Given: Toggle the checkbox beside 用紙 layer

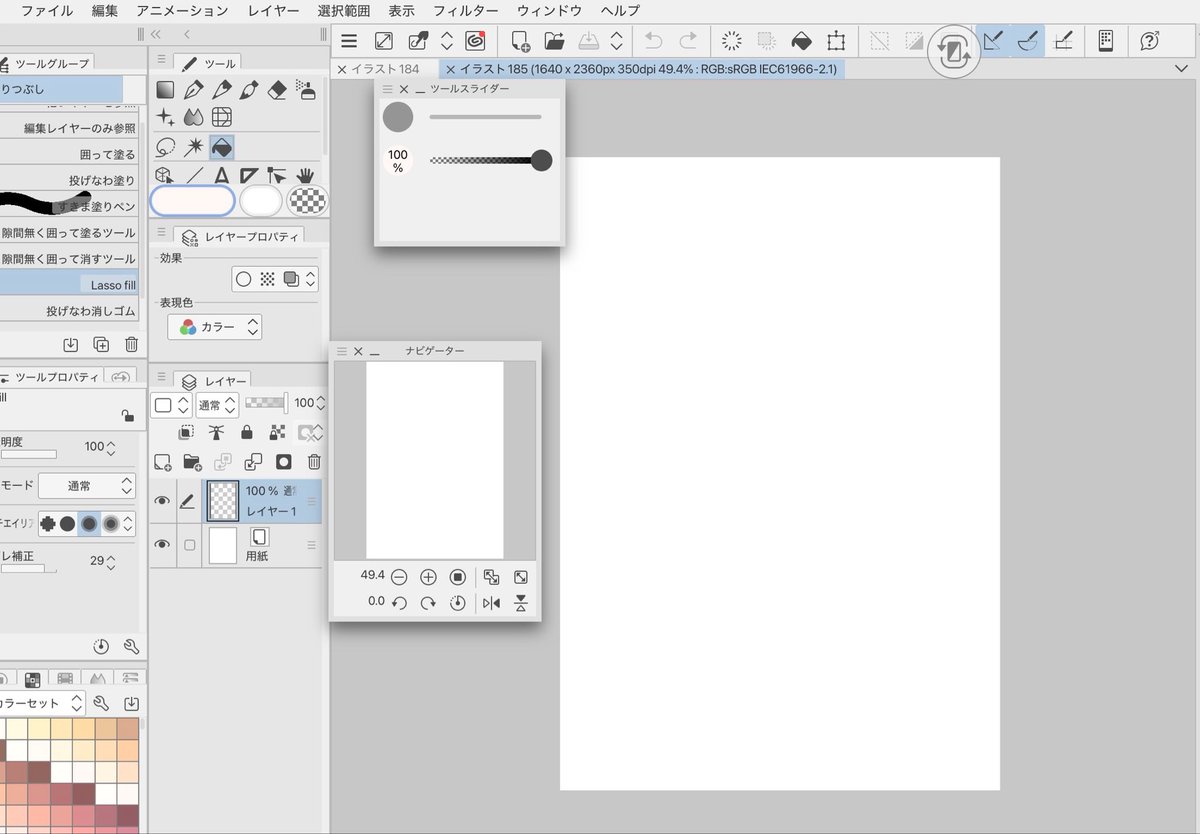Looking at the screenshot, I should [189, 545].
